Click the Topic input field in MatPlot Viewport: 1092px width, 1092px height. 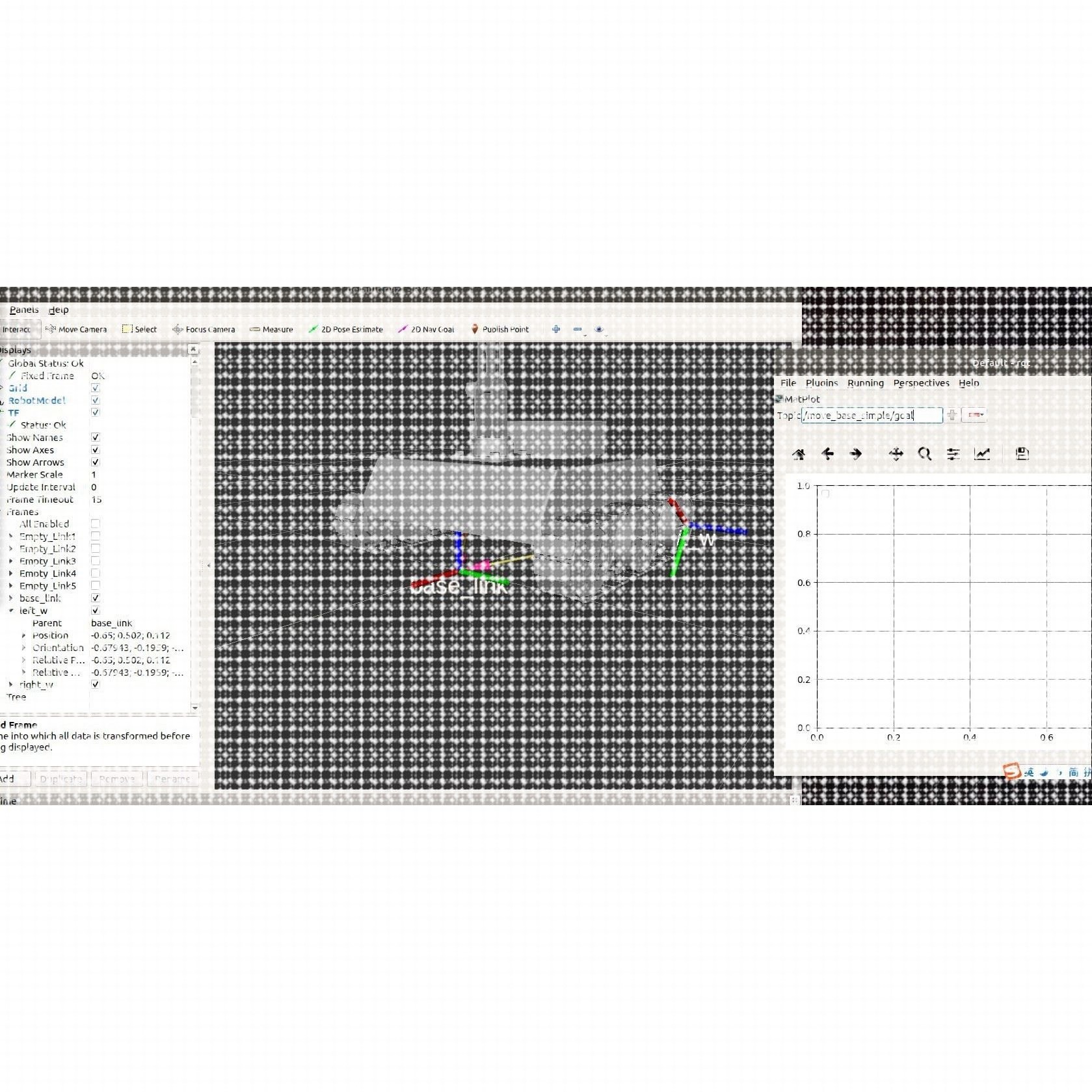(x=872, y=415)
